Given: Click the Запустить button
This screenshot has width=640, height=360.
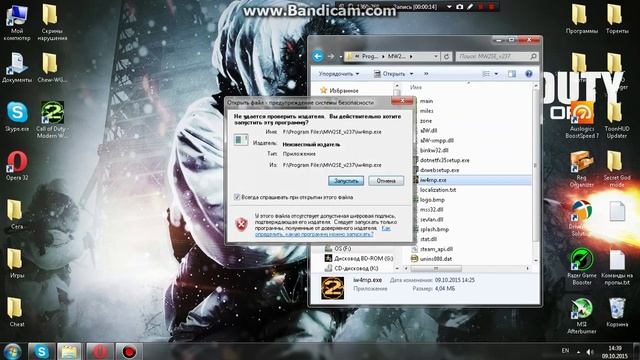Looking at the screenshot, I should (346, 181).
